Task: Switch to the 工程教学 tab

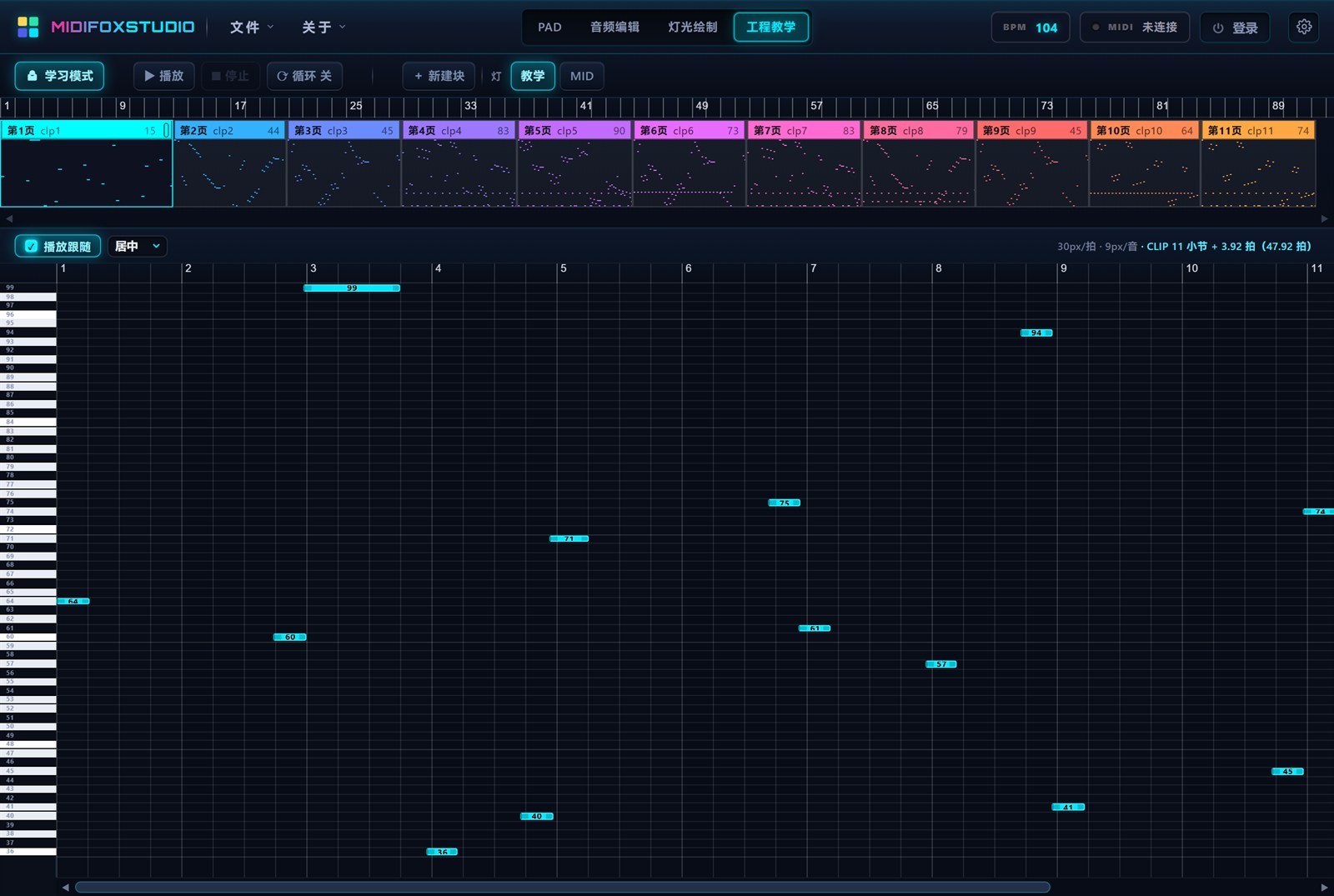Action: click(771, 28)
